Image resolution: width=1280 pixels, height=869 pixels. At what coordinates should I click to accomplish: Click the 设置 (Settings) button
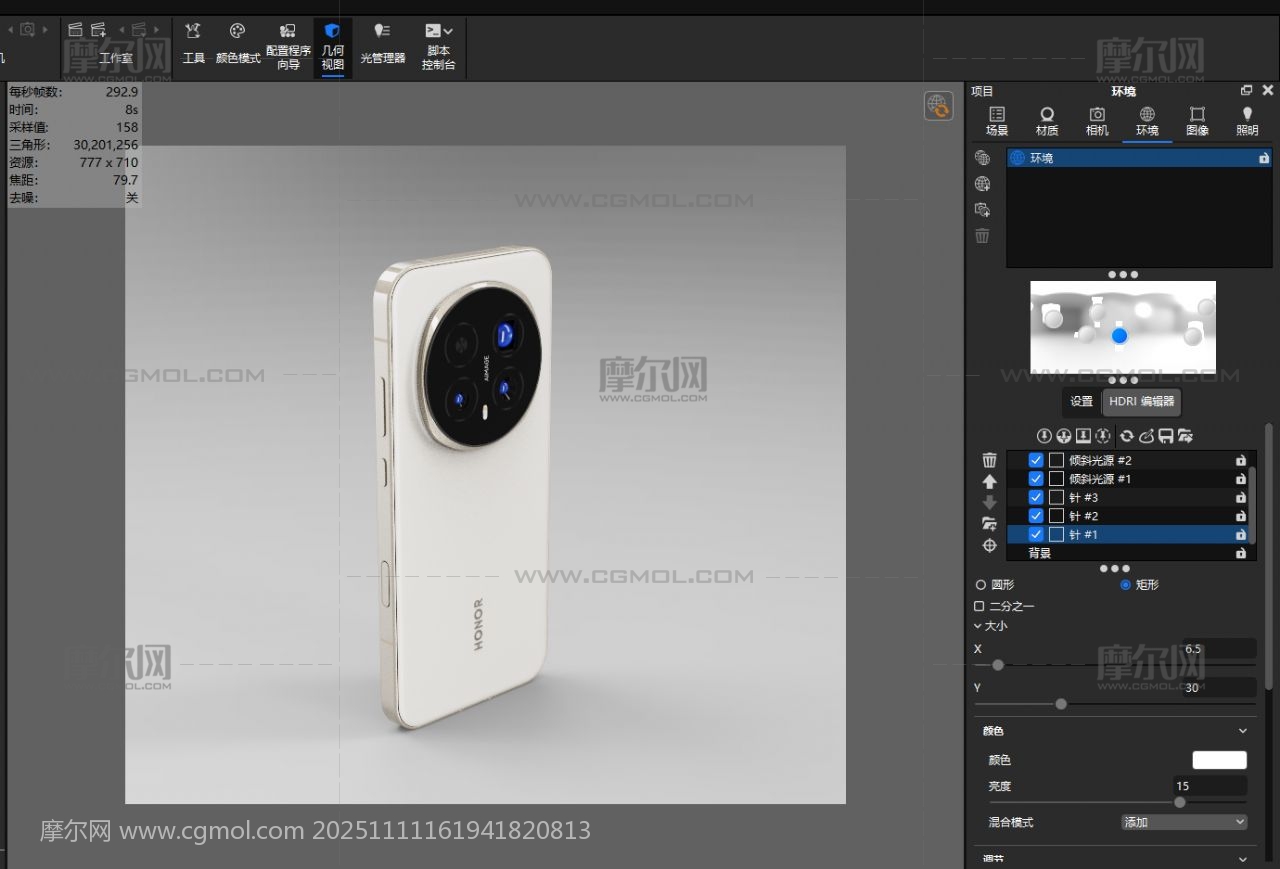click(x=1081, y=402)
